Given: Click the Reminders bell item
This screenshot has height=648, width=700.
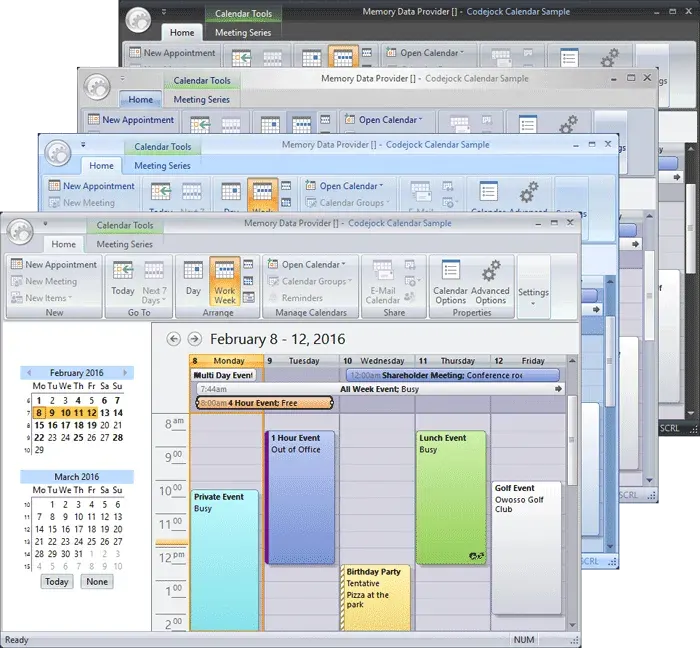Looking at the screenshot, I should 295,298.
